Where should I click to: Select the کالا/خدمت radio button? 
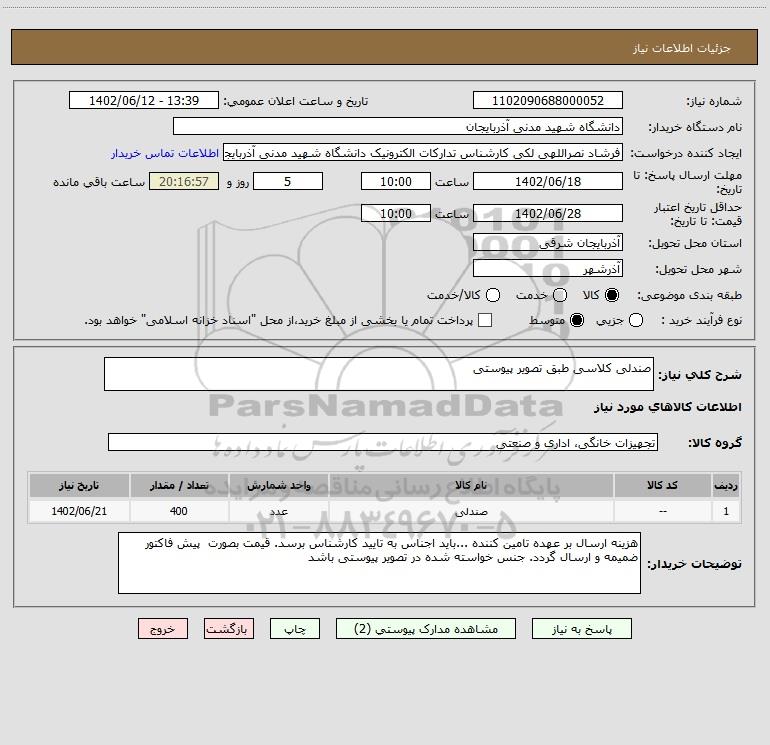[493, 295]
